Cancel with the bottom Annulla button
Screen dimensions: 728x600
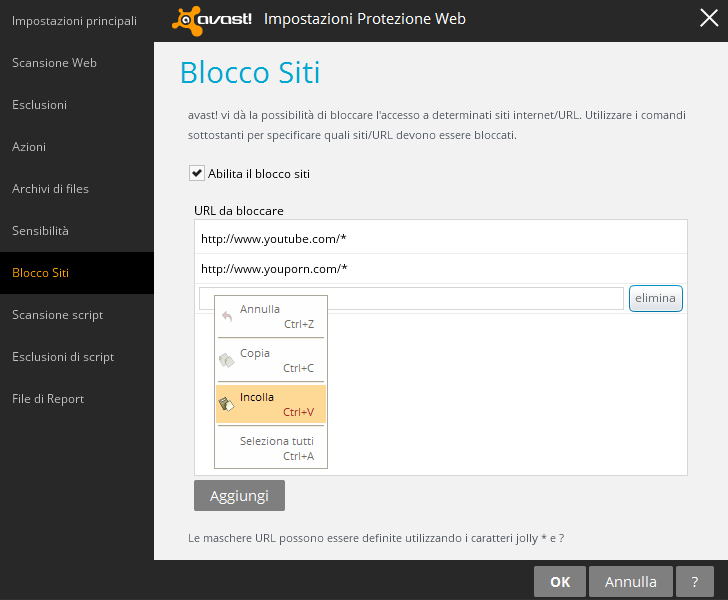click(631, 581)
